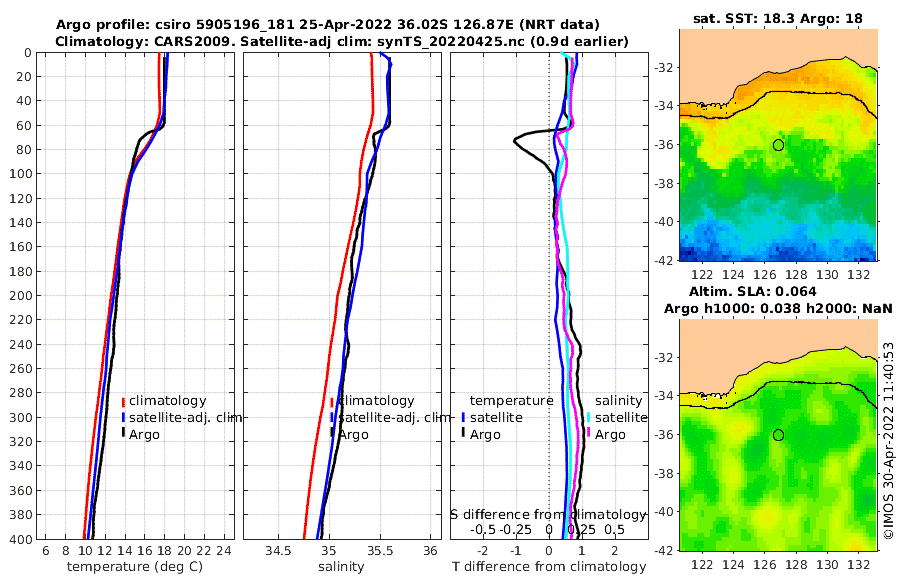This screenshot has height=580, width=900.
Task: Click the black Argo legend swatch in temperature panel
Action: [123, 434]
